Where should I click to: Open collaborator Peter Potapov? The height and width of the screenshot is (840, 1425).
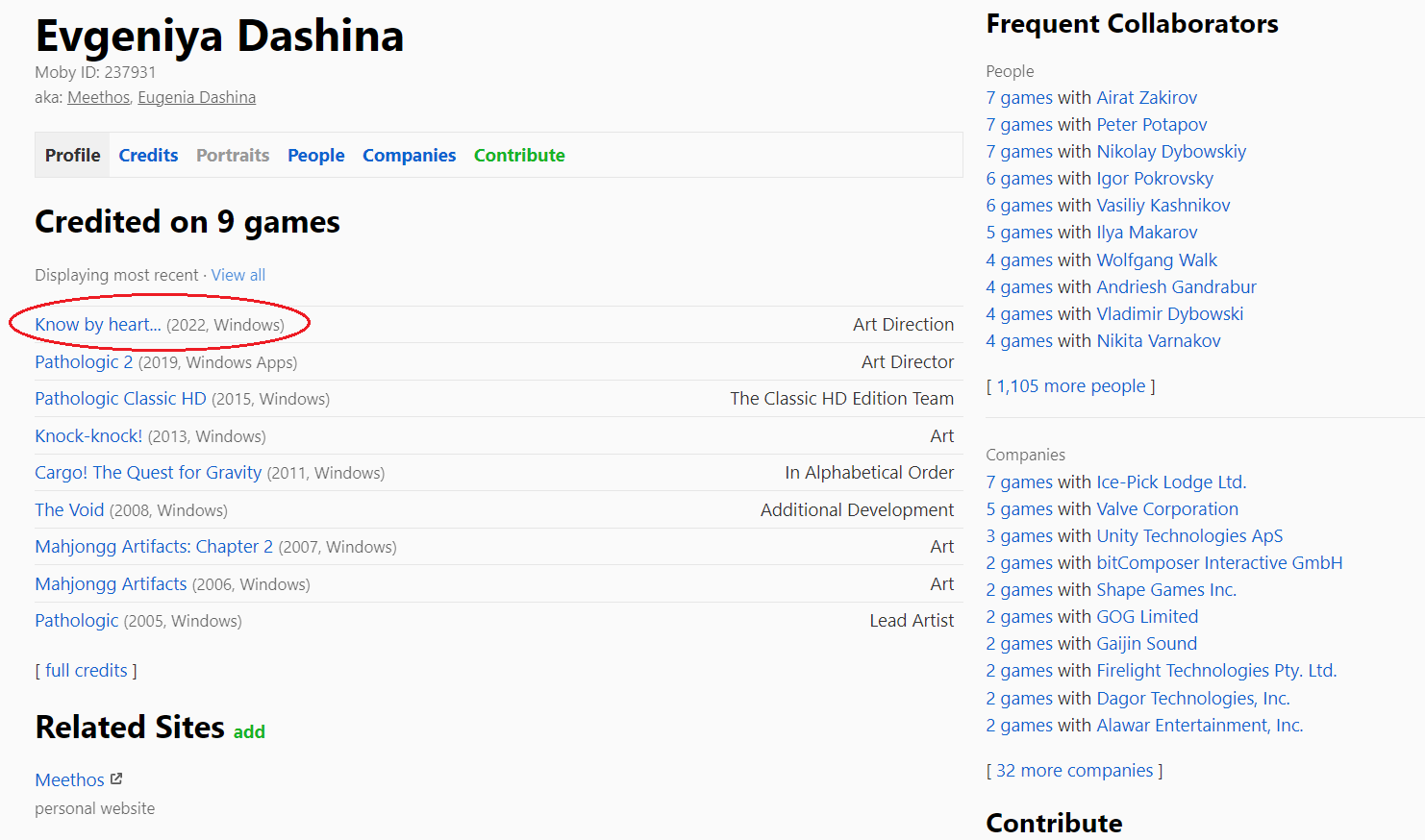[1152, 125]
